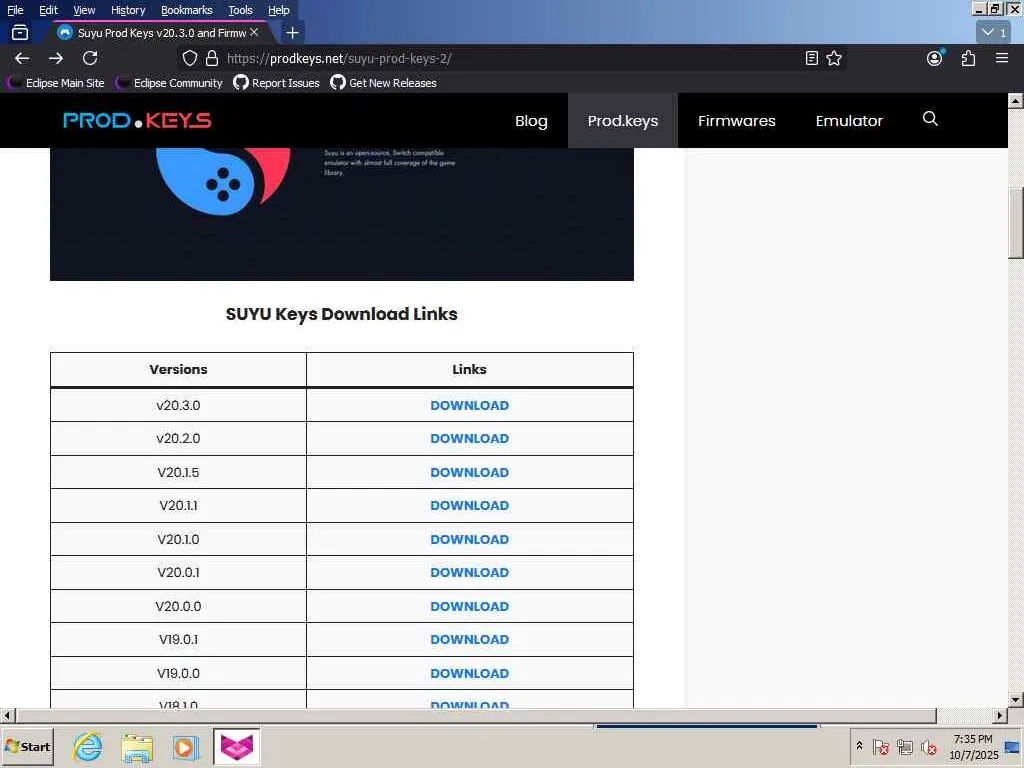Close the Suyu Prod Keys tab
1024x768 pixels.
[x=254, y=32]
